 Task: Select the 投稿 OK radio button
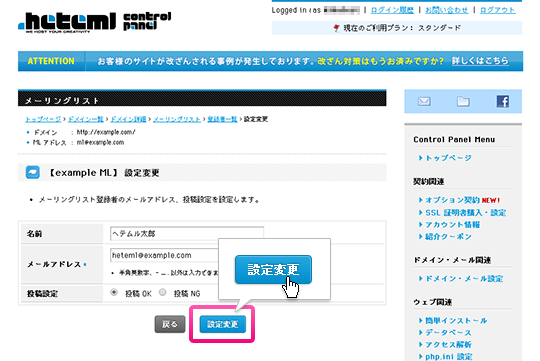tap(114, 292)
